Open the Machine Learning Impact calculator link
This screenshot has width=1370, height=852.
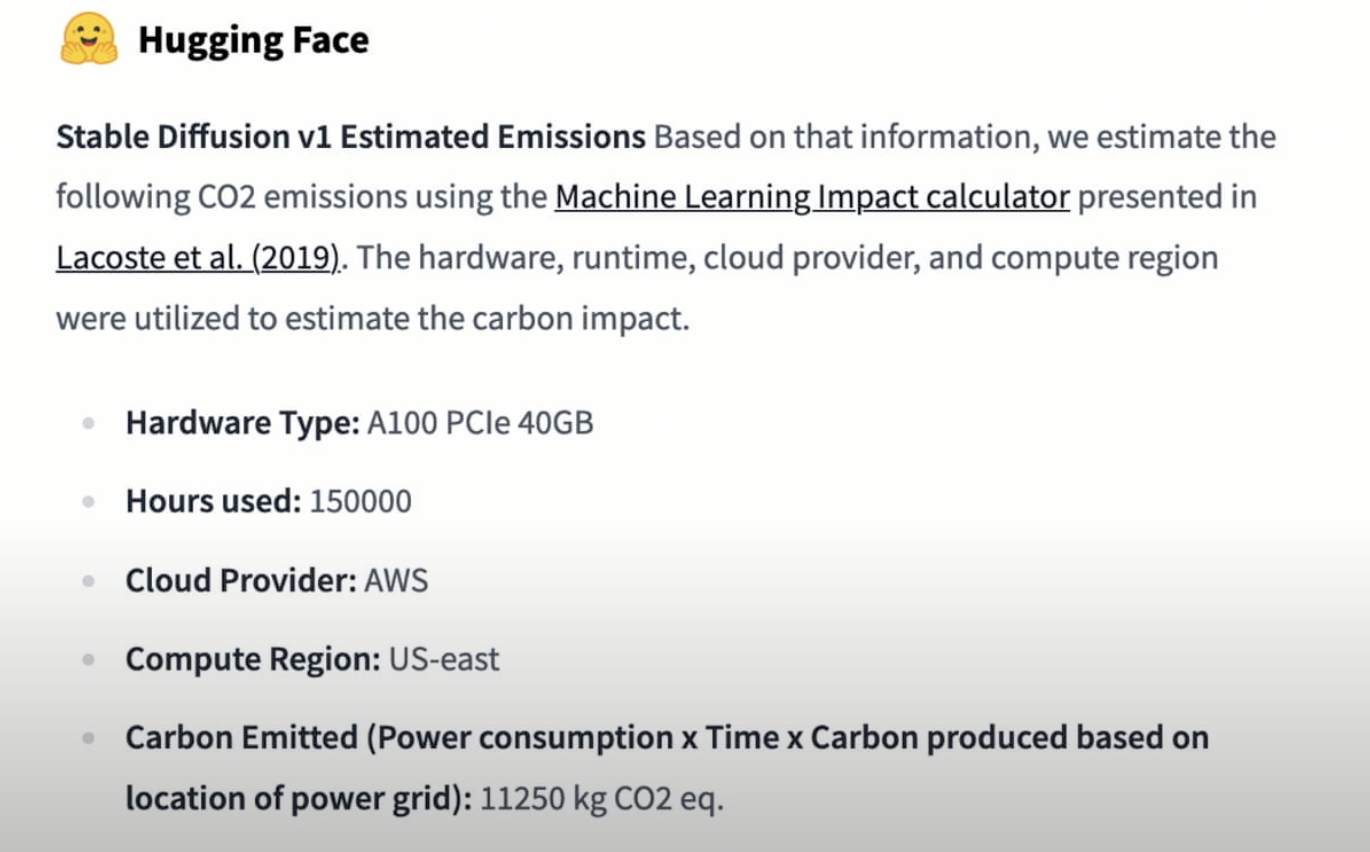tap(812, 197)
